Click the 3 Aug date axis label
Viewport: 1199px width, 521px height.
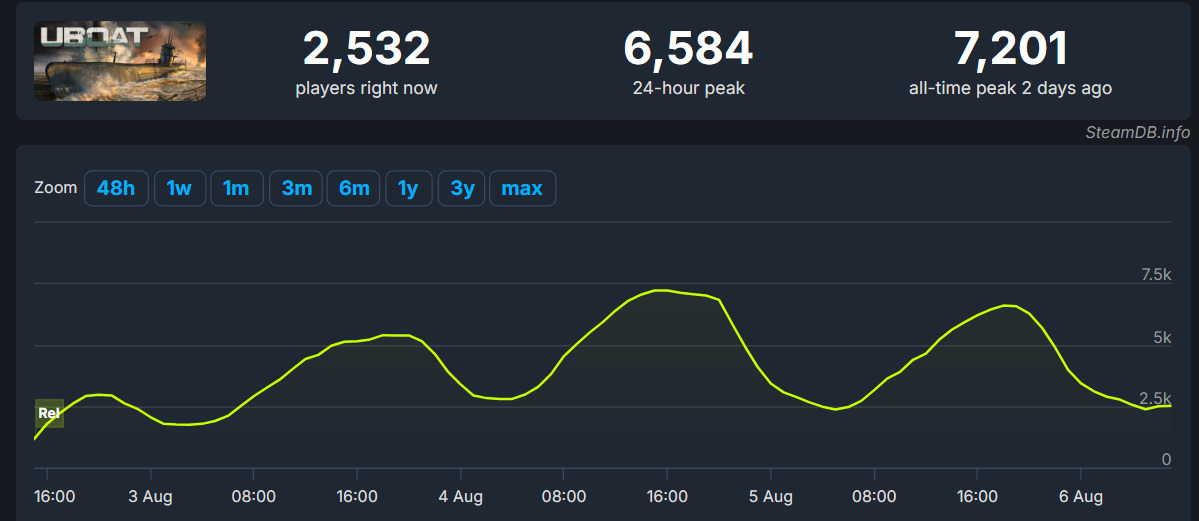(x=150, y=496)
